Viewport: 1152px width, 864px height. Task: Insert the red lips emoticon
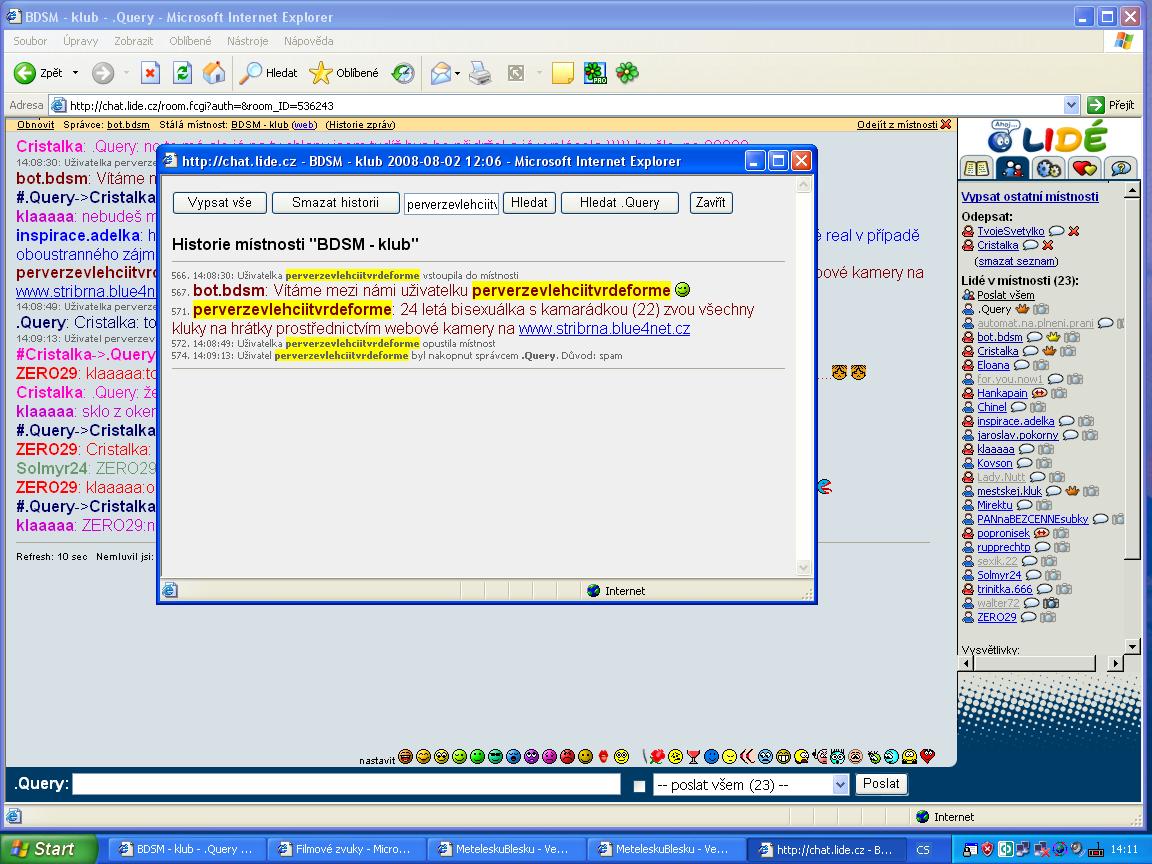tap(603, 756)
